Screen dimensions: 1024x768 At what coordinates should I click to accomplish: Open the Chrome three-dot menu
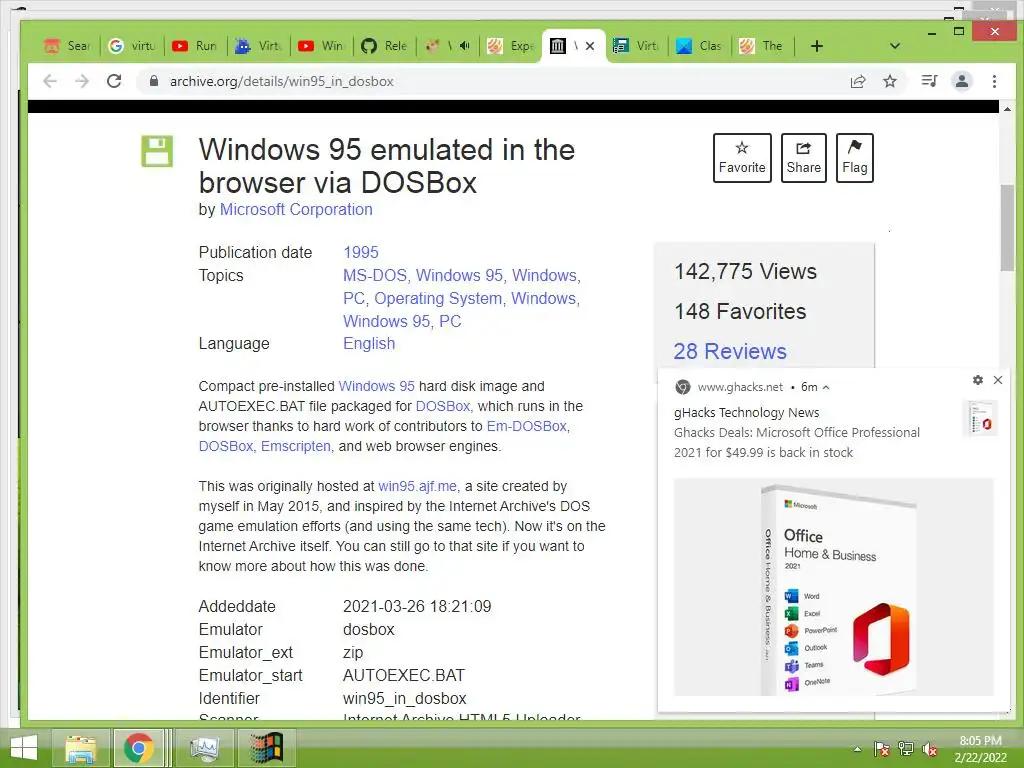(x=994, y=81)
